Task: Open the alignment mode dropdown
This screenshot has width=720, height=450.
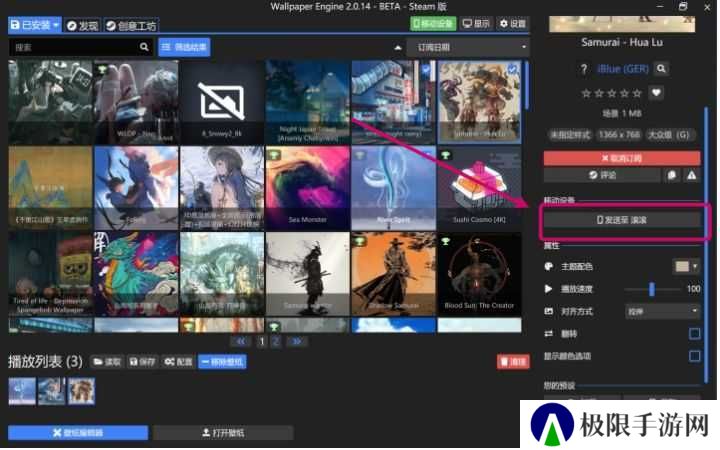Action: coord(662,311)
